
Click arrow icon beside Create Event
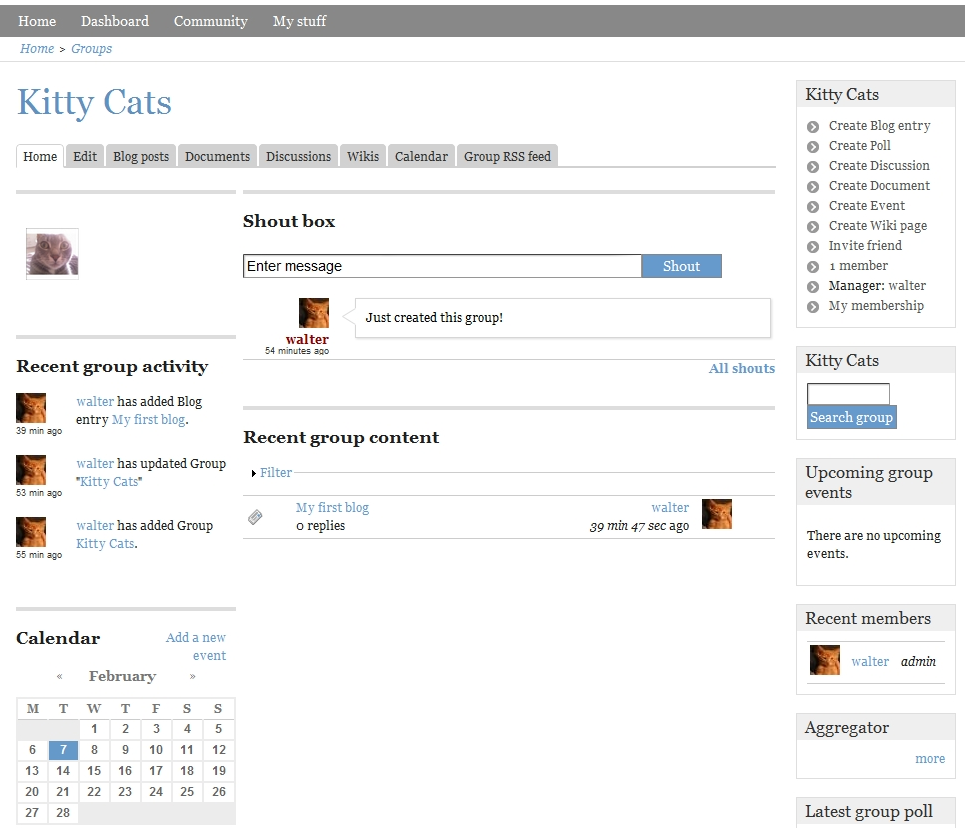813,207
